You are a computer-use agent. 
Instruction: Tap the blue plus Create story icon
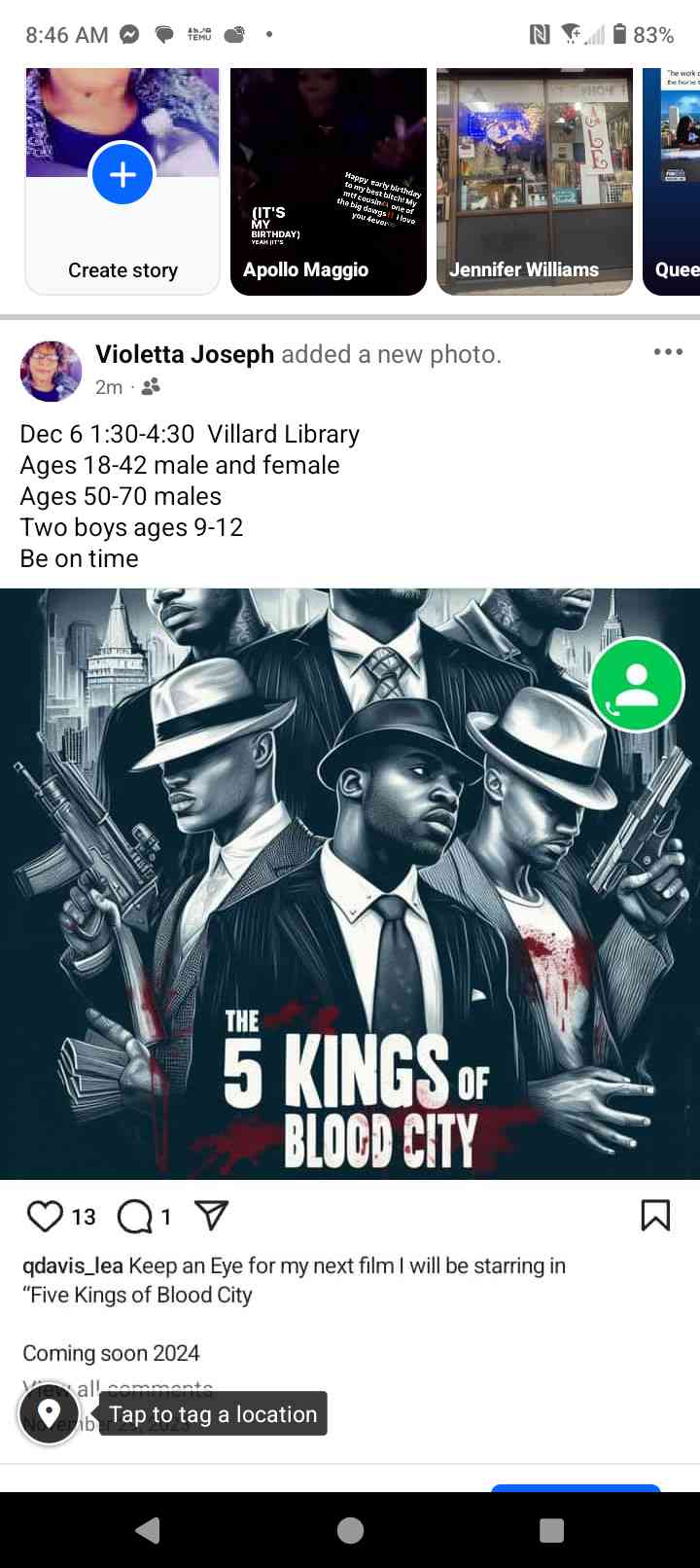(x=122, y=174)
